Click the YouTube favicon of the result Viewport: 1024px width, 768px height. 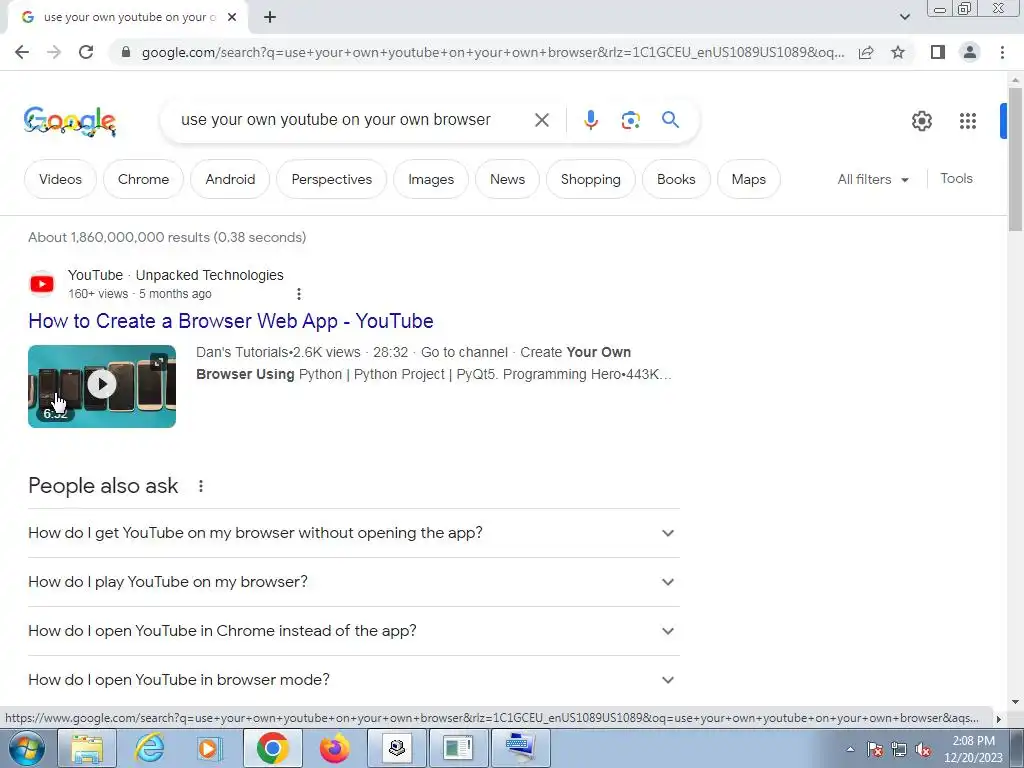point(42,284)
